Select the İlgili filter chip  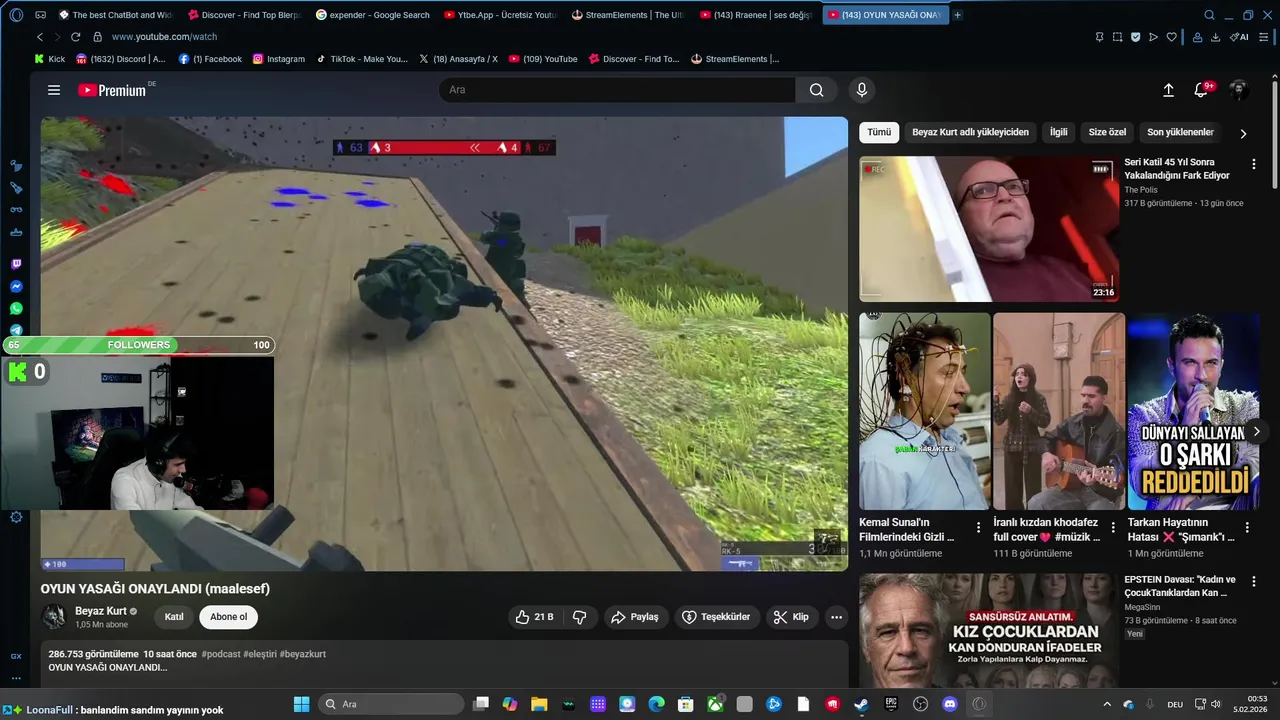pos(1058,132)
